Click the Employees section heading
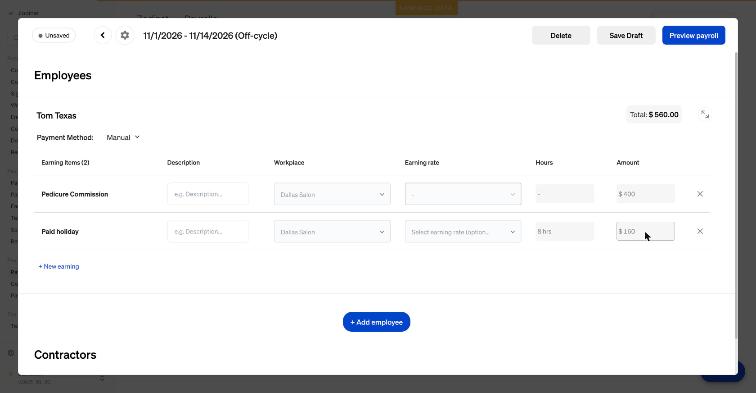 (63, 75)
